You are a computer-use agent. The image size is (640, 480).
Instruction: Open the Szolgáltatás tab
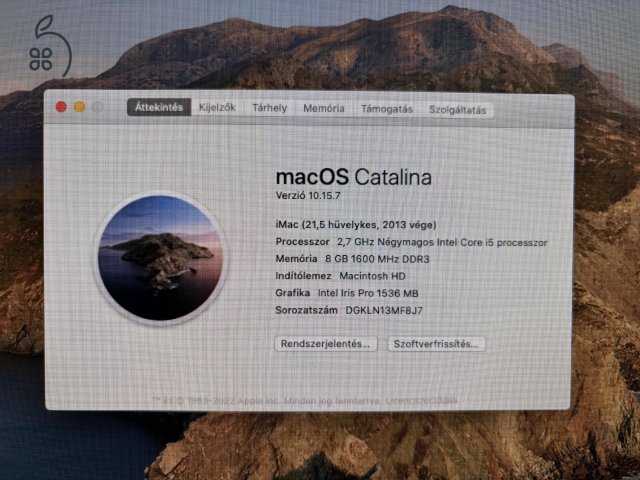457,110
